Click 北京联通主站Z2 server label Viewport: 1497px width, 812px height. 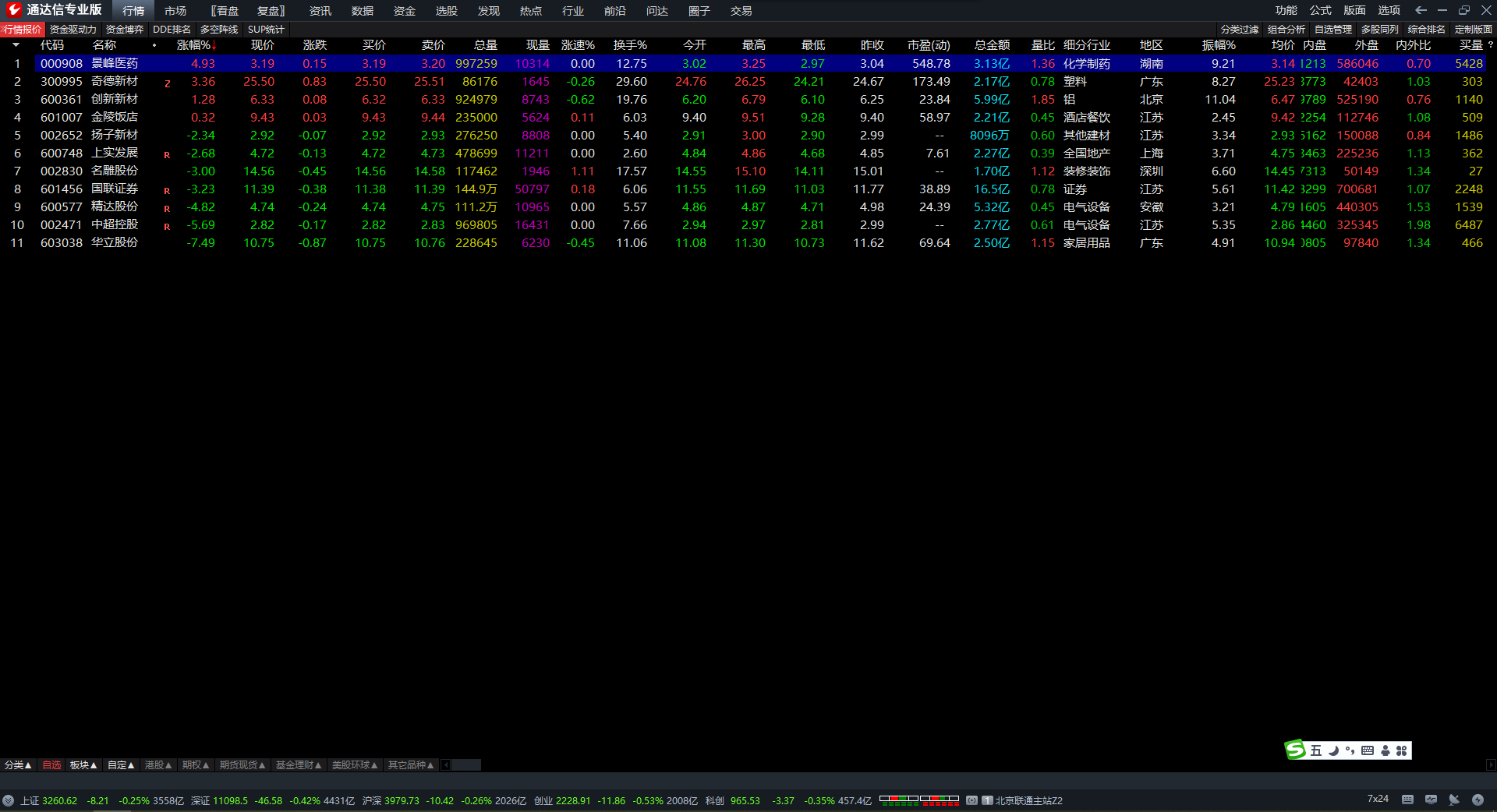(1029, 800)
